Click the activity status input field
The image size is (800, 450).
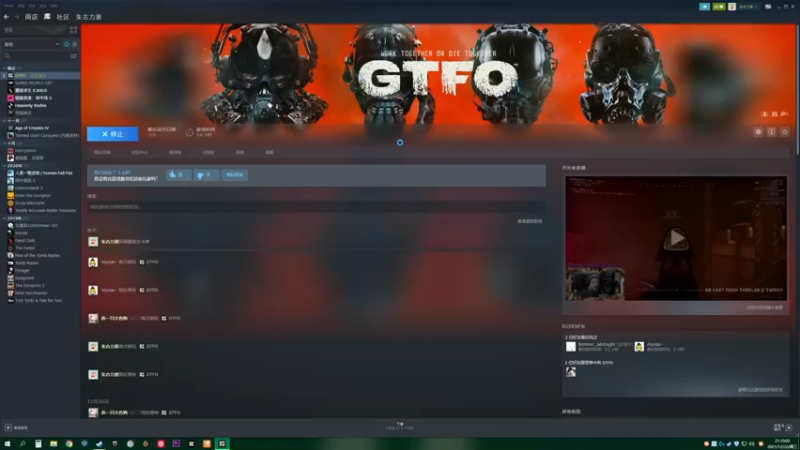pos(316,207)
